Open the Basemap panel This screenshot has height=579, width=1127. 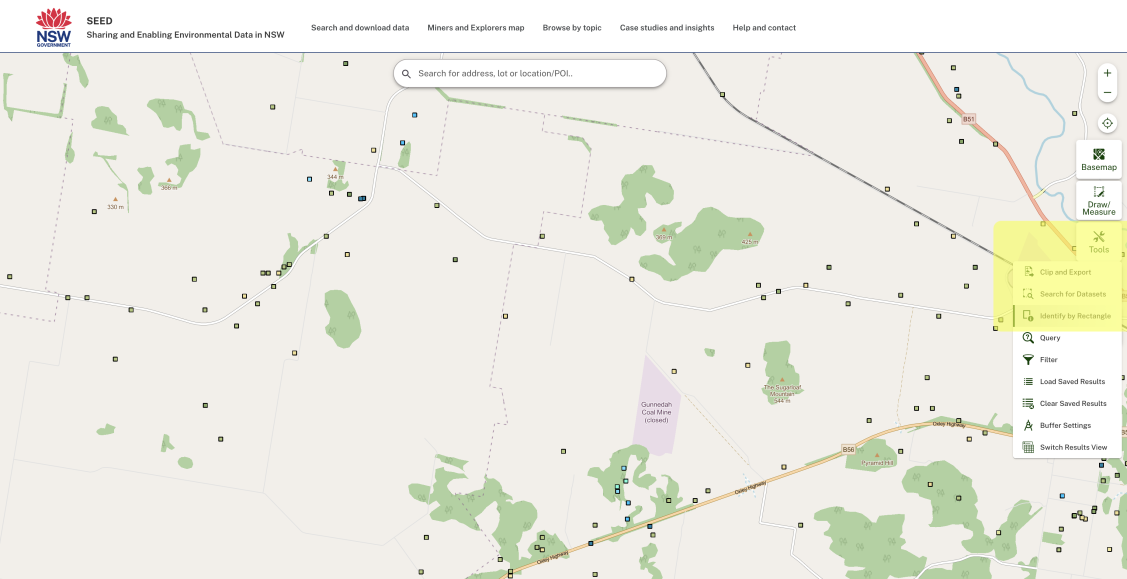1098,159
